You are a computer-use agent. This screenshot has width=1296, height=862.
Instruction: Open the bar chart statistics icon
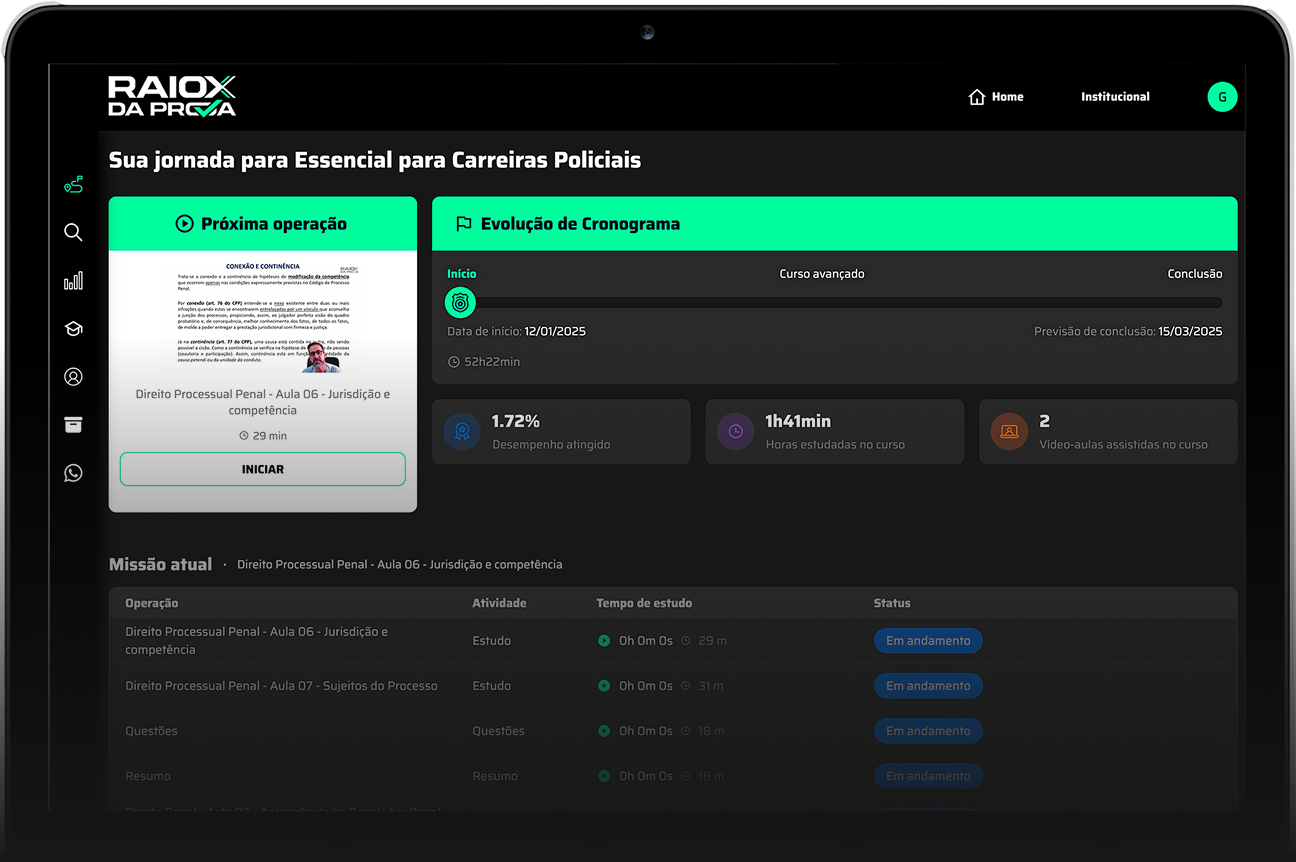point(73,281)
